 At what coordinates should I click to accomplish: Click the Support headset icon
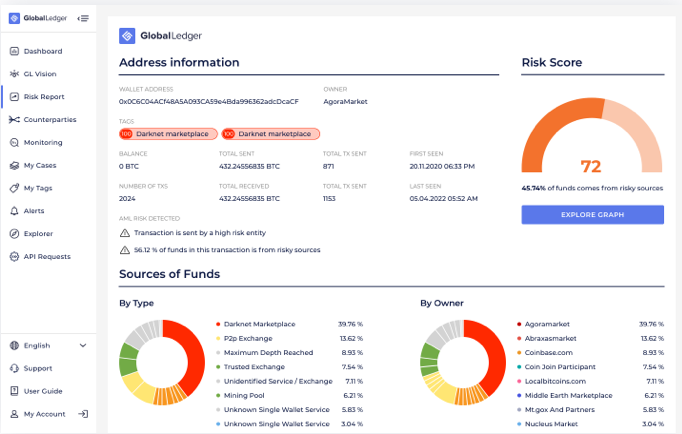click(x=14, y=368)
